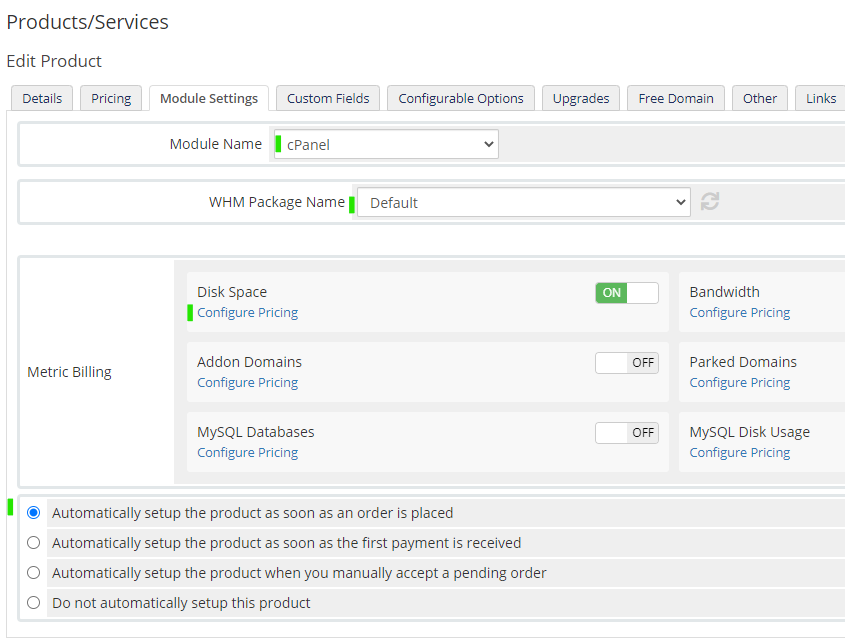
Task: Open the Module Name dropdown
Action: coord(386,144)
